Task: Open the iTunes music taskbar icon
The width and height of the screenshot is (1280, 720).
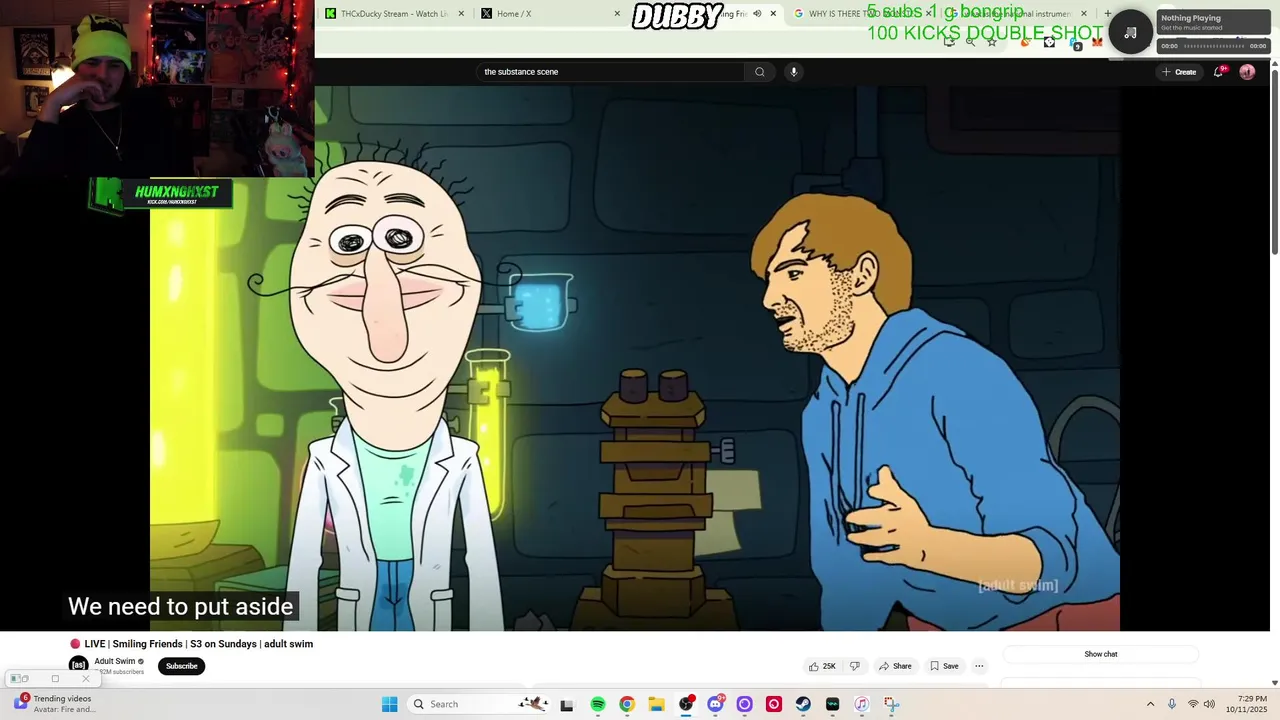Action: pos(862,704)
